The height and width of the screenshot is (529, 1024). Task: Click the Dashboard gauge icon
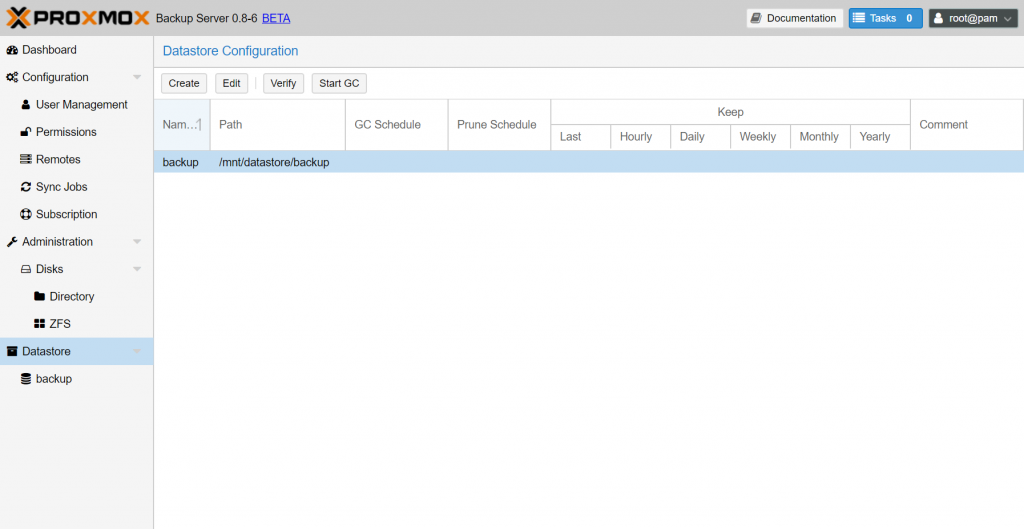pyautogui.click(x=12, y=50)
